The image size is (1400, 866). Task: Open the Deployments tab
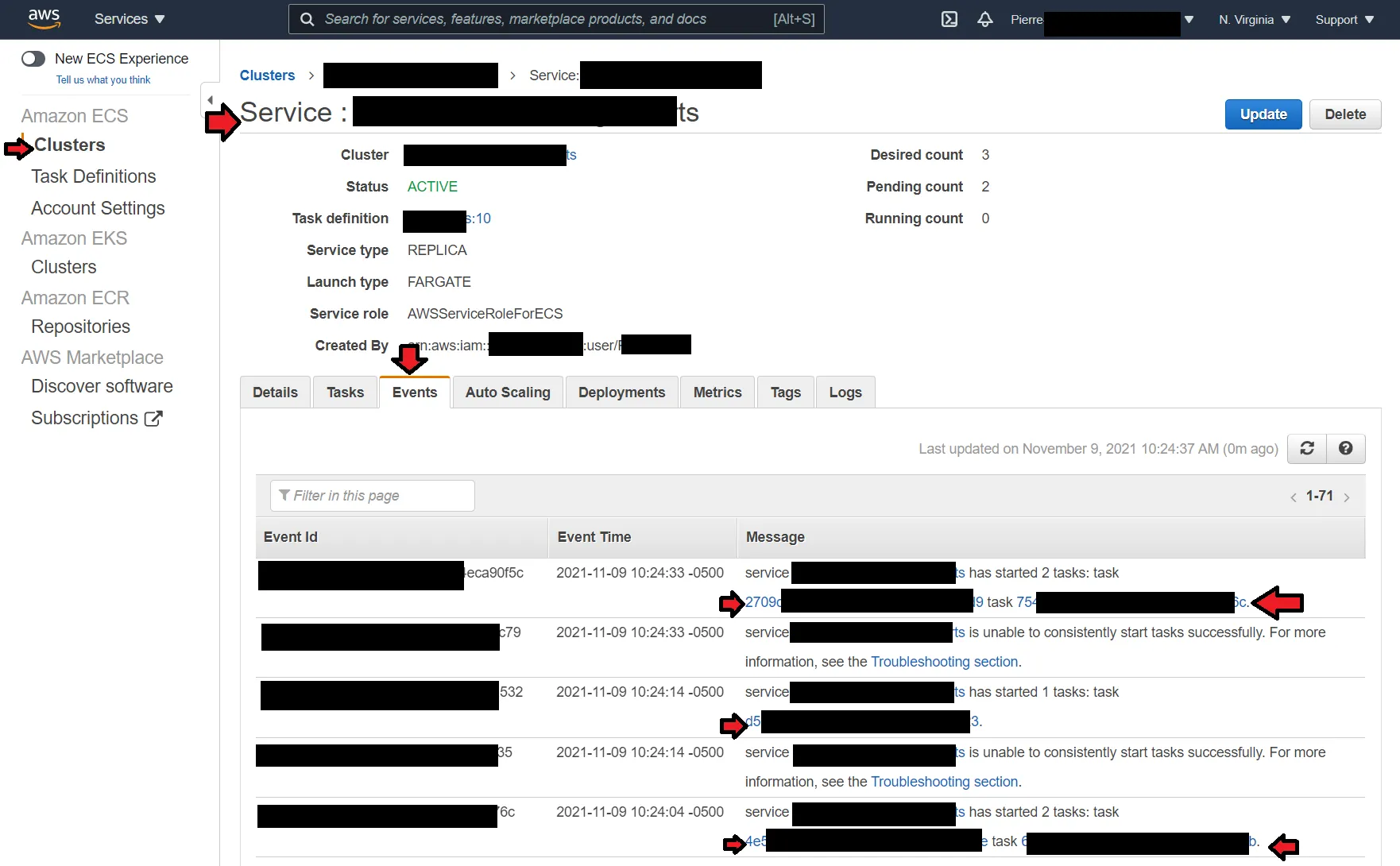(x=622, y=392)
